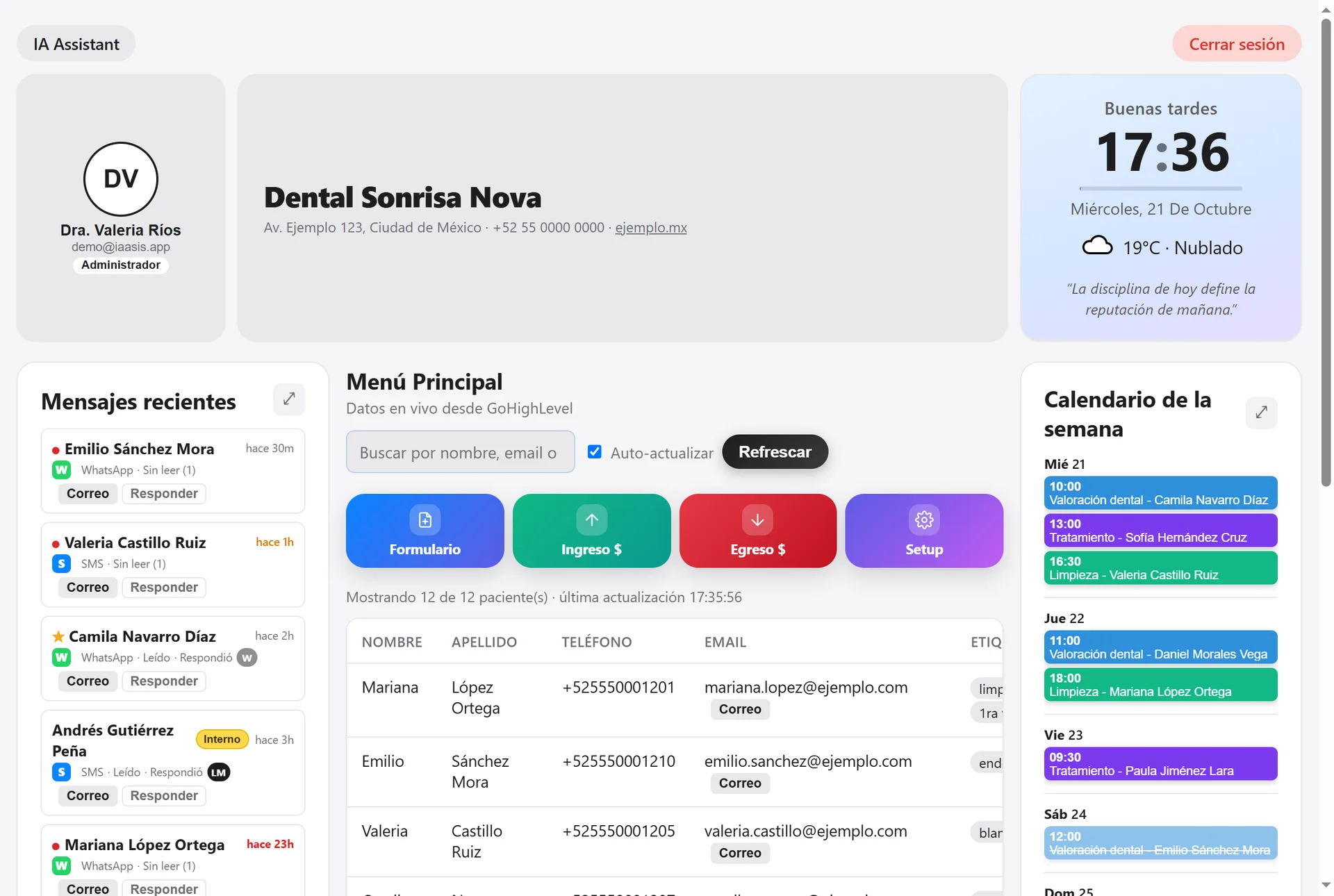1334x896 pixels.
Task: Open the Ingreso $ tile
Action: pyautogui.click(x=591, y=531)
